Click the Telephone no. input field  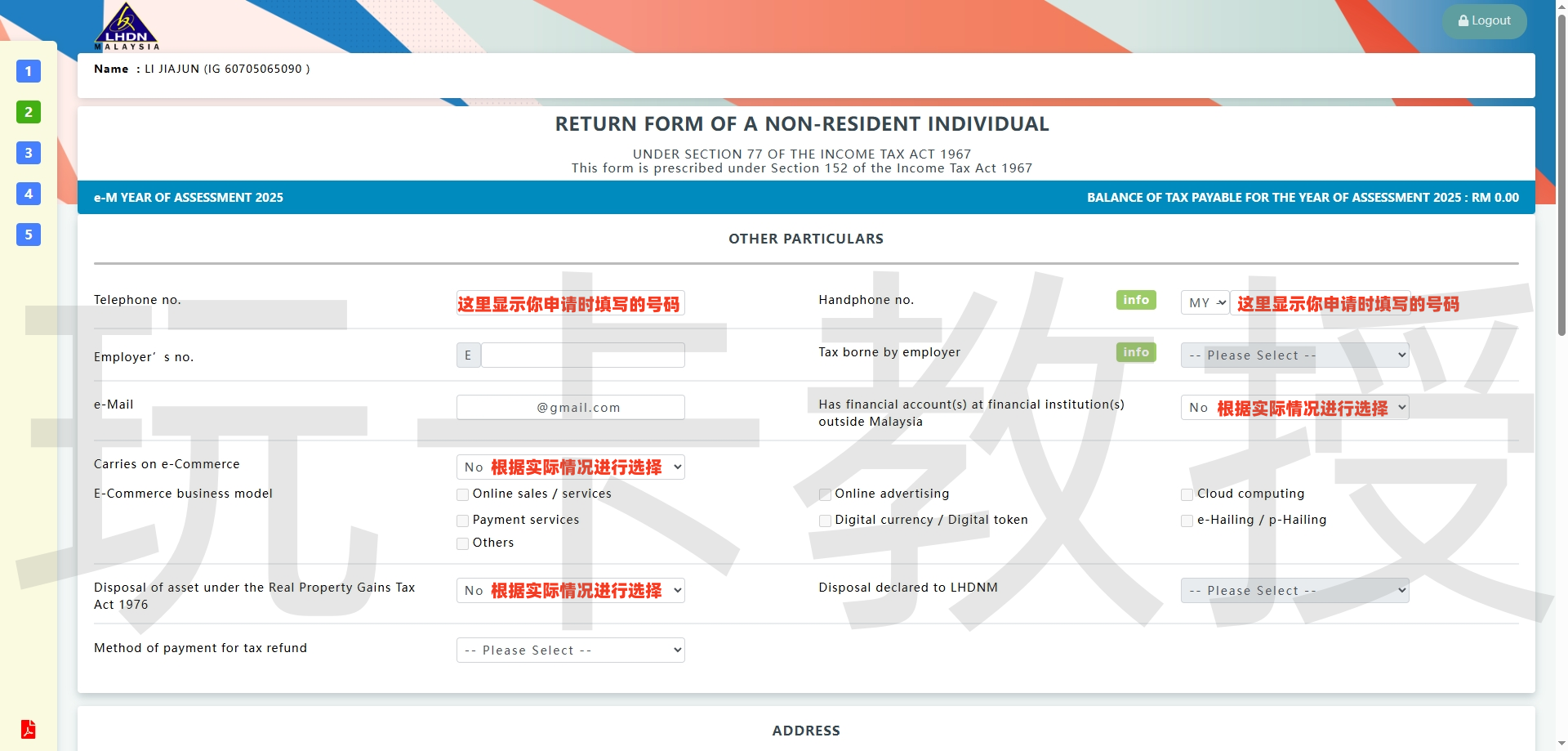coord(570,302)
